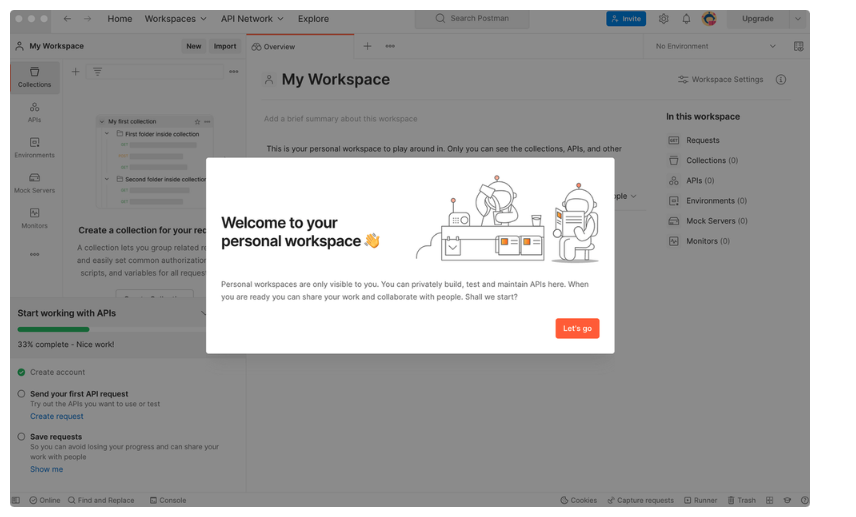Viewport: 856px width, 517px height.
Task: Open the APIs sidebar tab
Action: tap(34, 112)
